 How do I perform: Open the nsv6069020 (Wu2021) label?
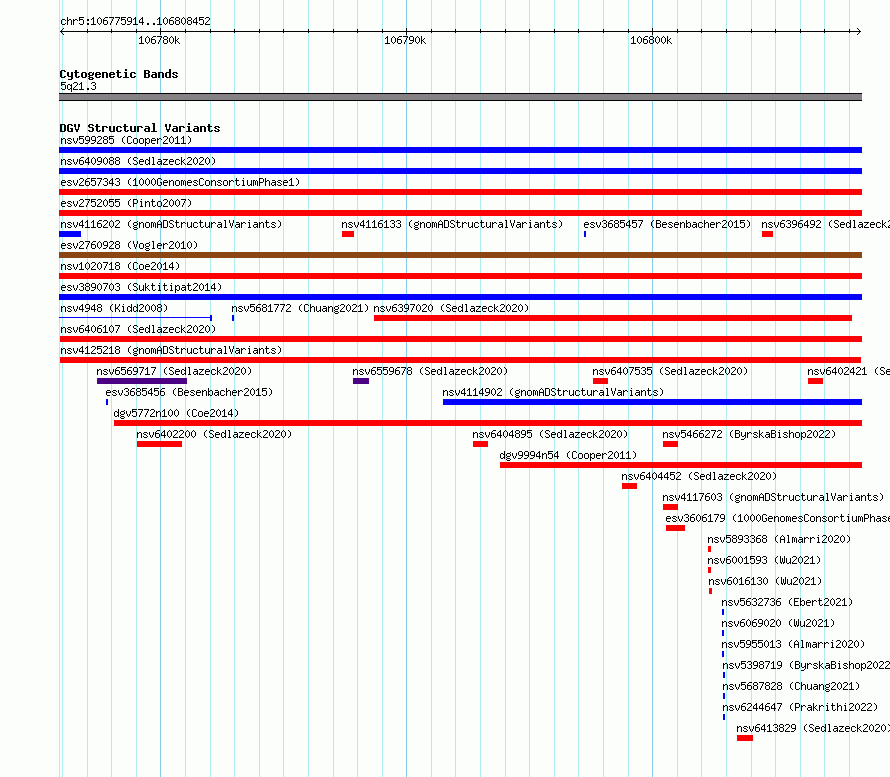778,623
